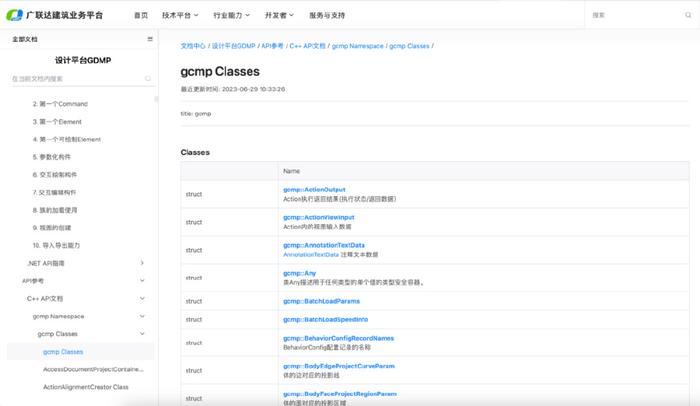This screenshot has width=700, height=406.
Task: Open the 服务与支持 menu item
Action: [327, 15]
